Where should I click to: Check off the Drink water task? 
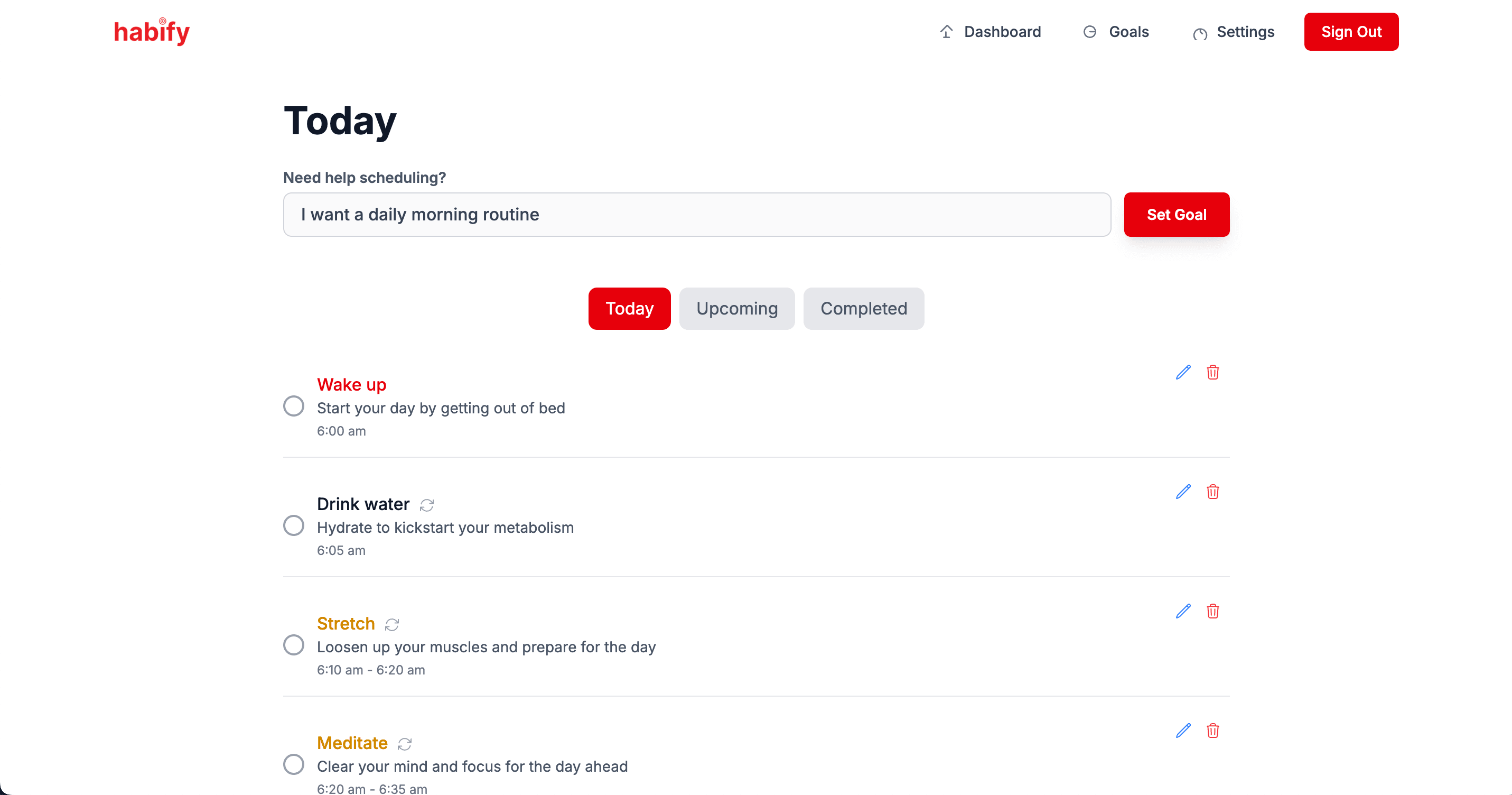tap(294, 525)
